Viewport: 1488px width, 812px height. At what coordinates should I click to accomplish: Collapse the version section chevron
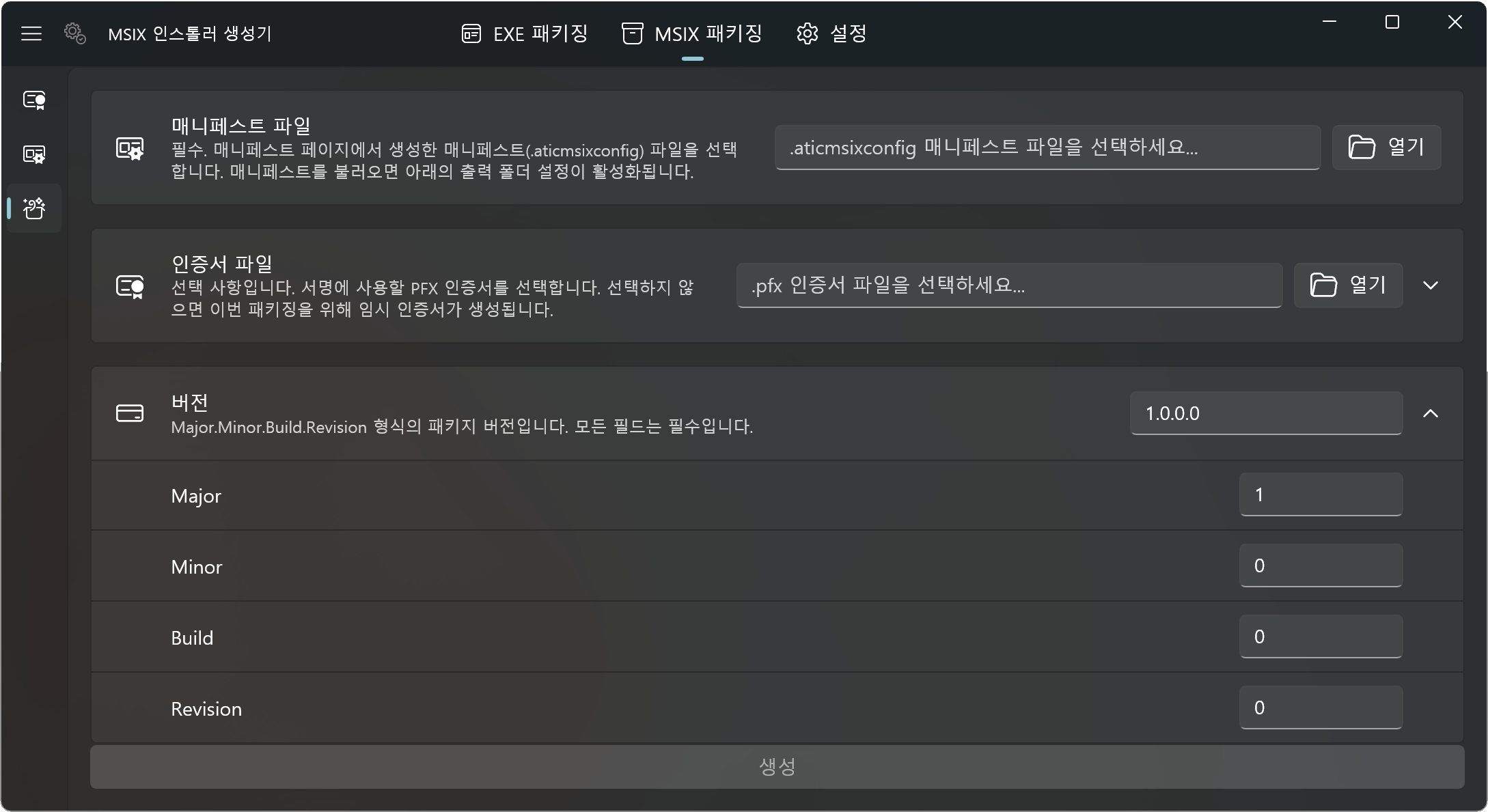click(x=1431, y=413)
